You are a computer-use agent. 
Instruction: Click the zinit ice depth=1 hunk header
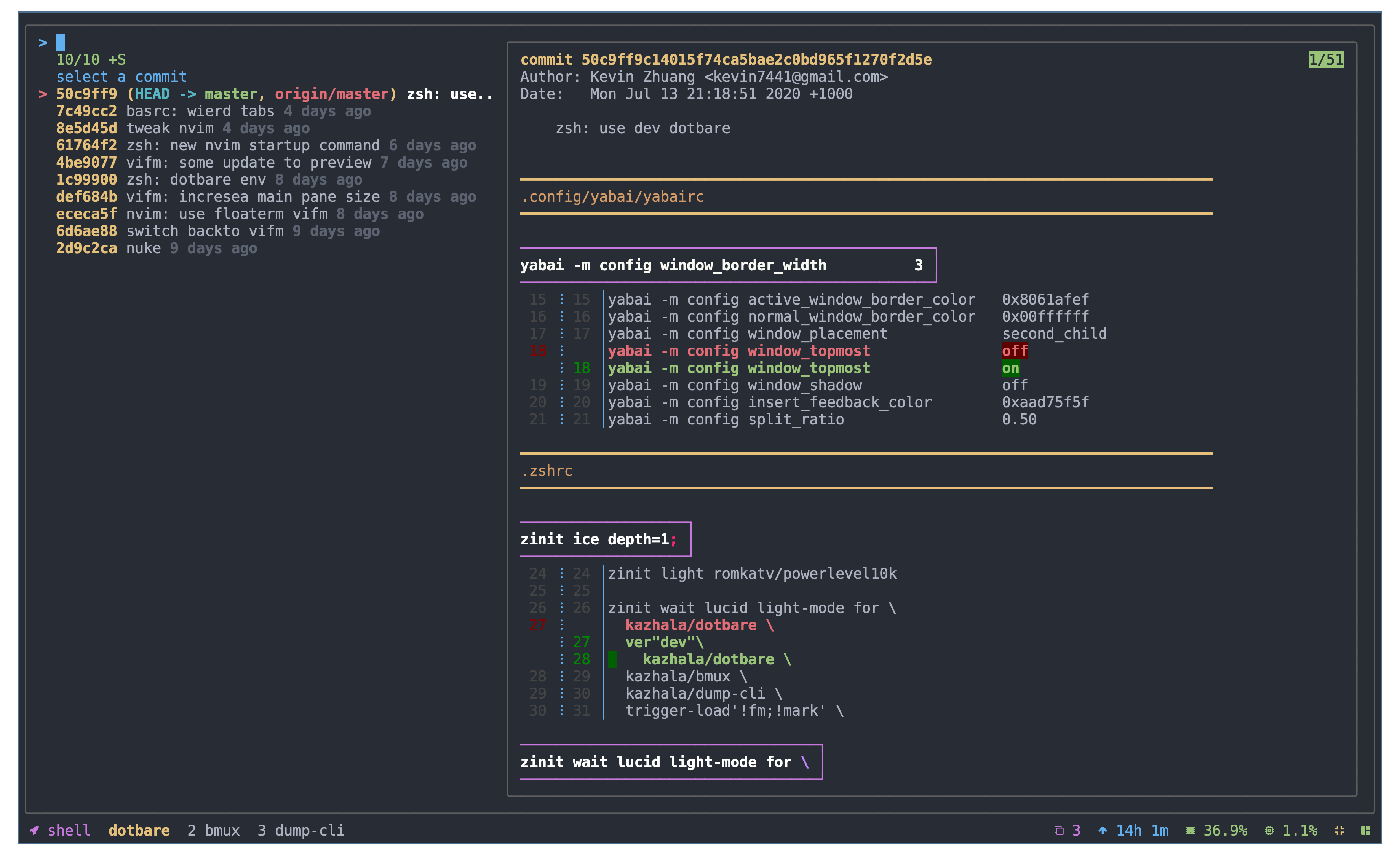(x=598, y=539)
